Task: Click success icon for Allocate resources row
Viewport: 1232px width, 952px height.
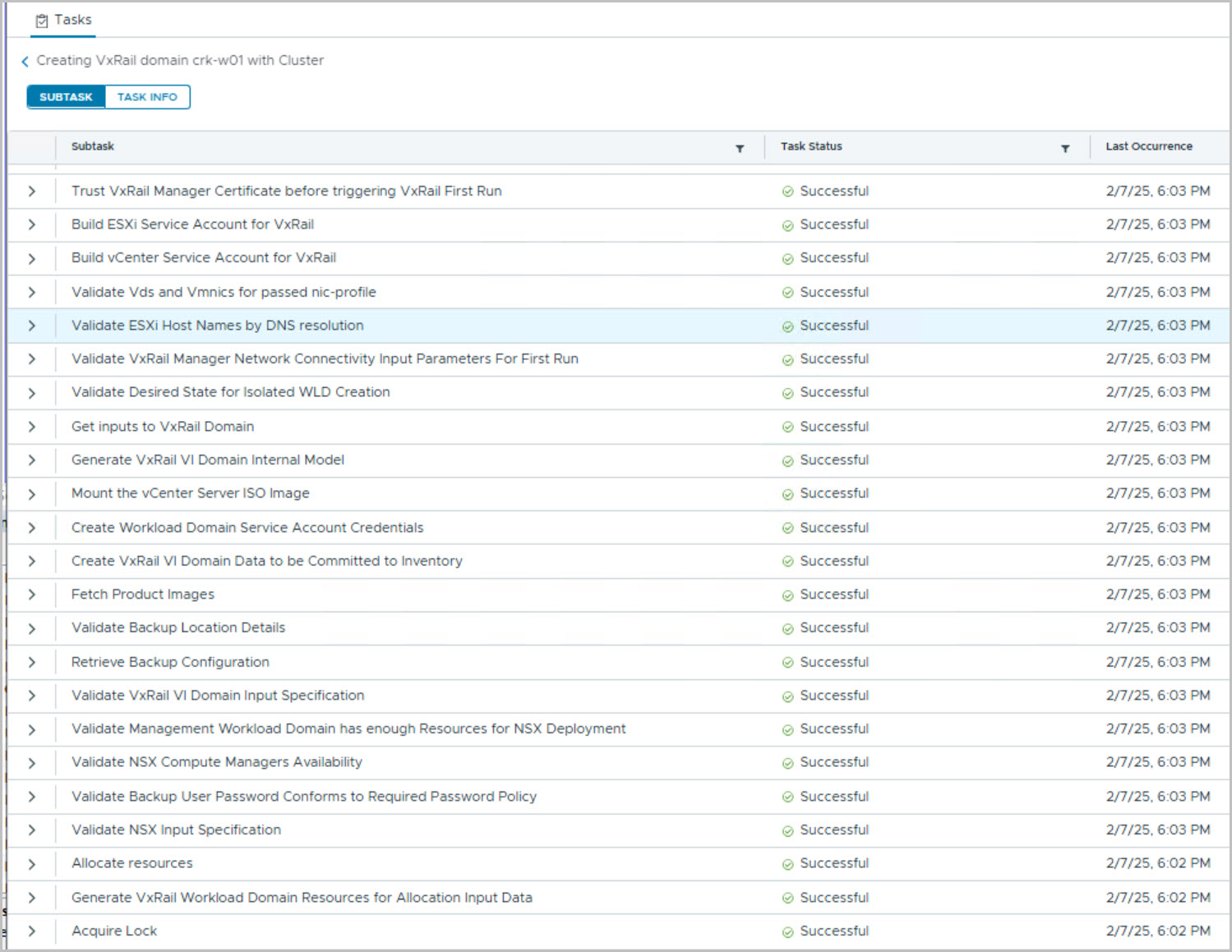Action: coord(787,865)
